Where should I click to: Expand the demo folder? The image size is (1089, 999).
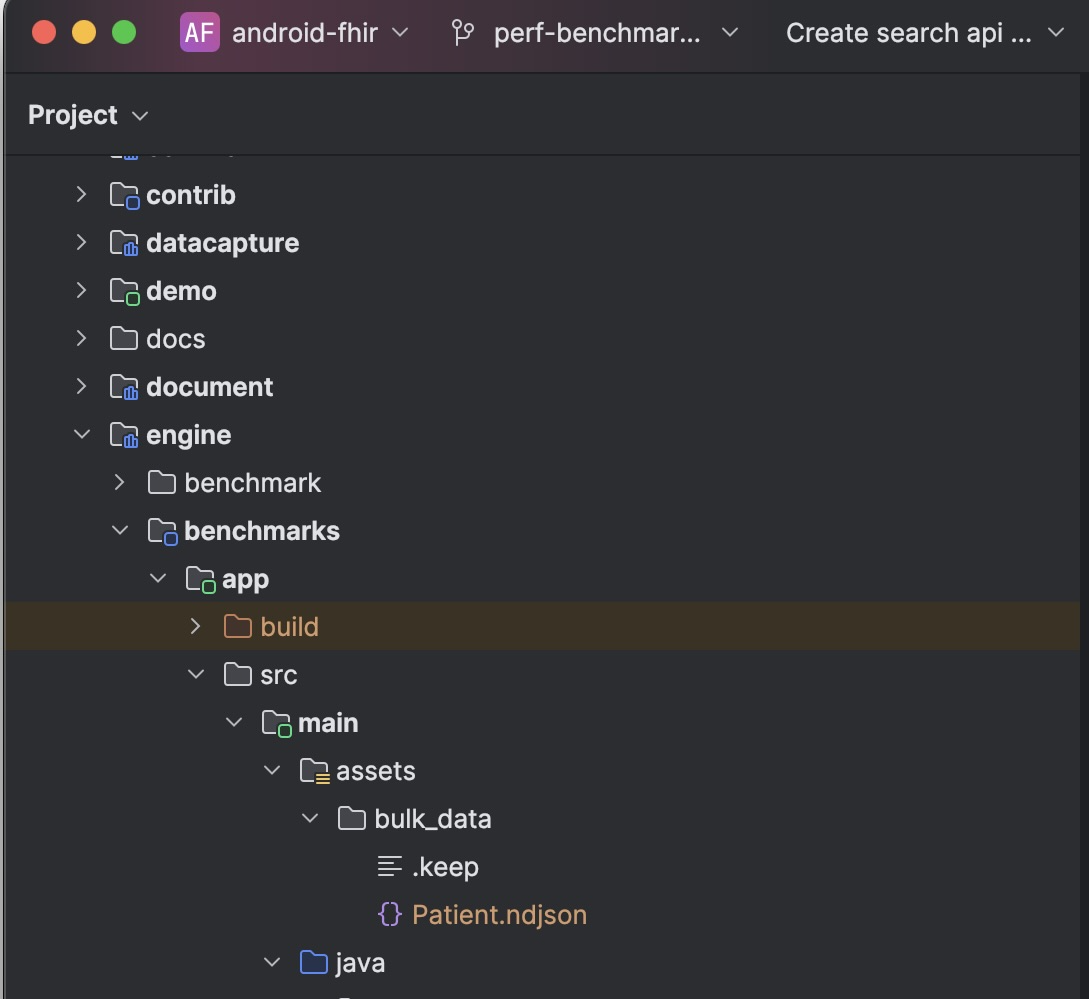pos(81,290)
